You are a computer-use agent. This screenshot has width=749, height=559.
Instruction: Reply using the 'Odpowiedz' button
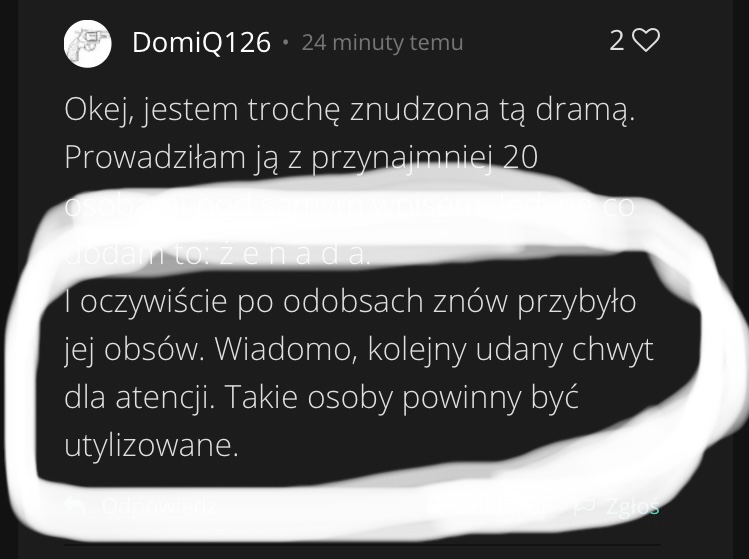pos(159,506)
